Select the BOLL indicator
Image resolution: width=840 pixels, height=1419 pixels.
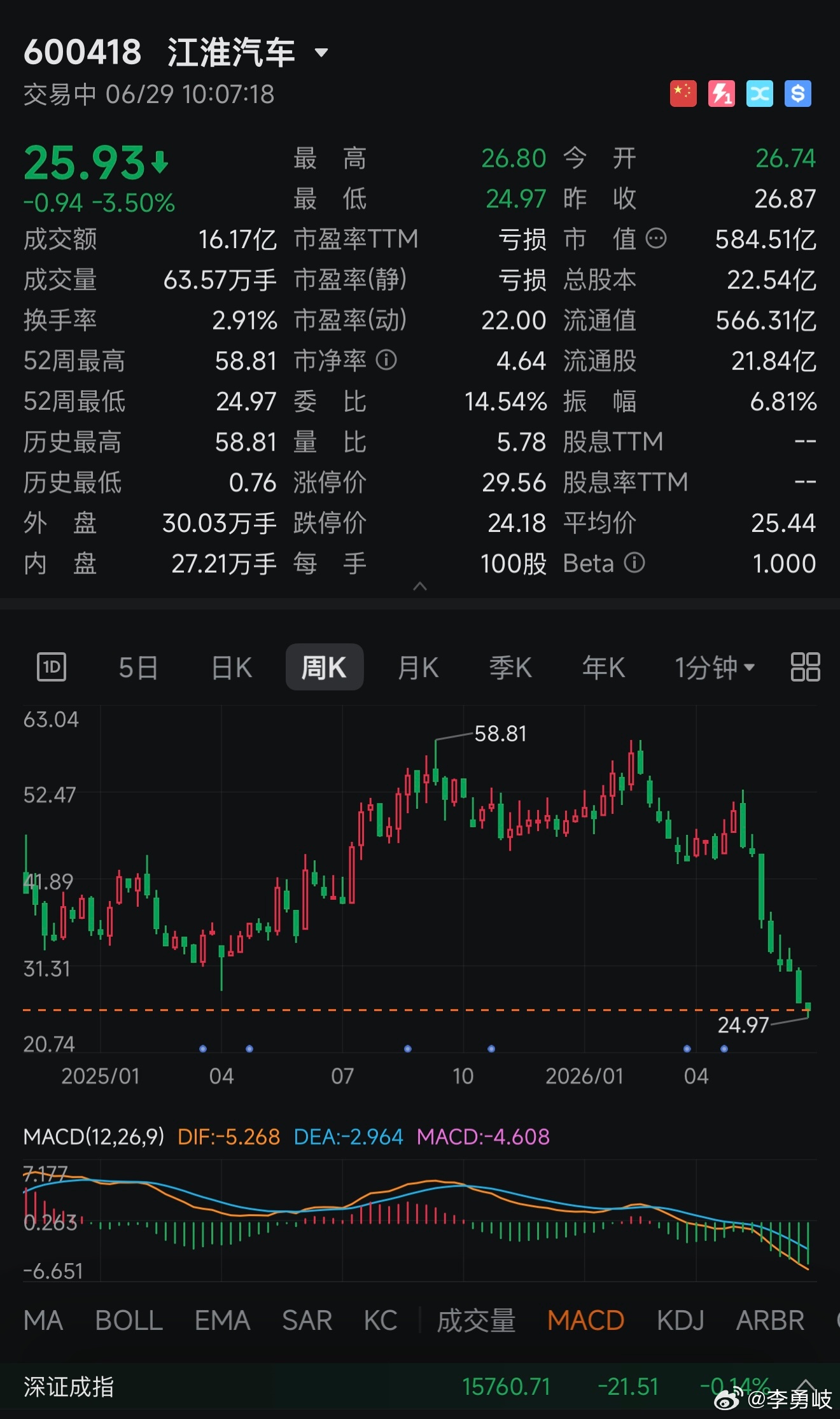[x=129, y=1321]
